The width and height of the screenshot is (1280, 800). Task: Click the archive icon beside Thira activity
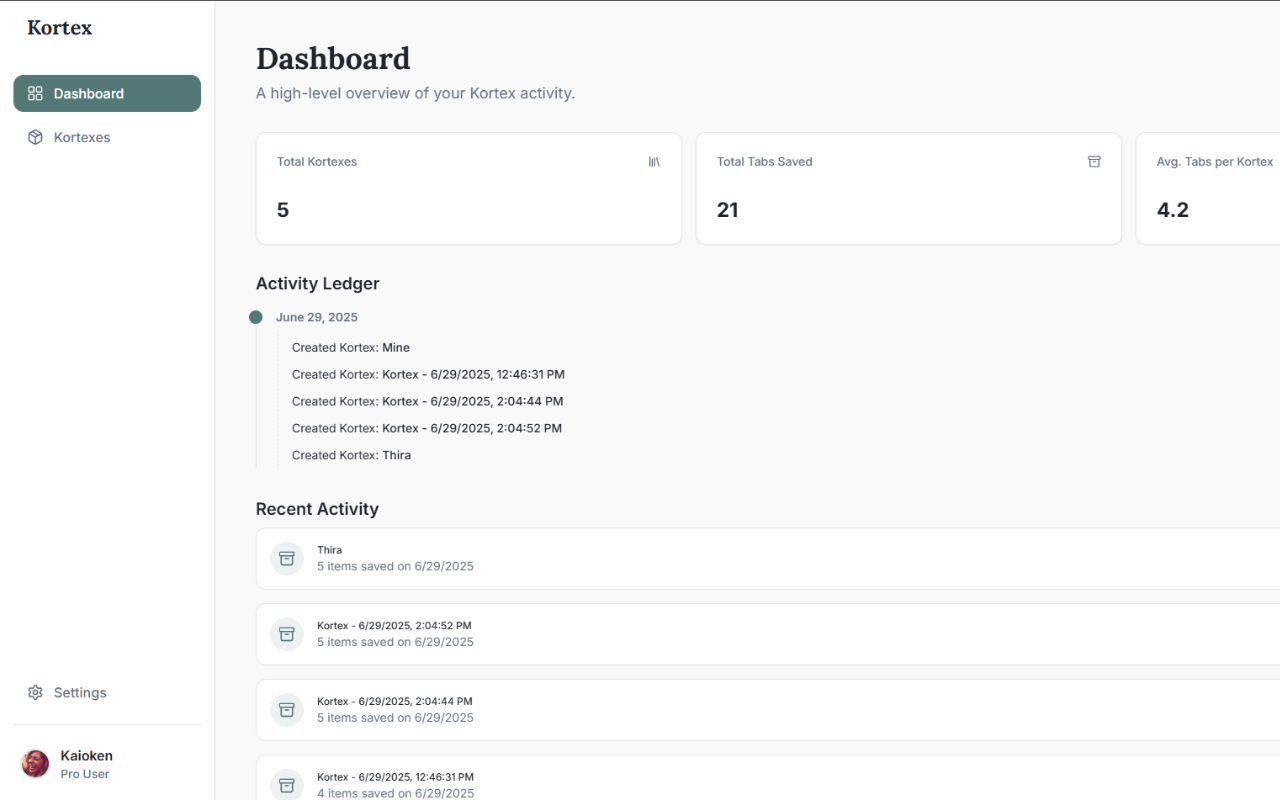coord(287,558)
